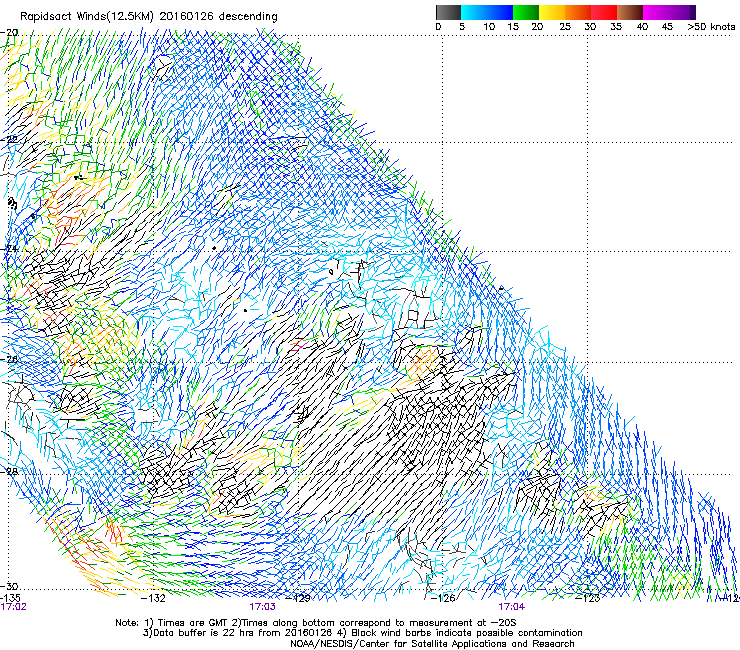The width and height of the screenshot is (740, 650).
Task: Click the '>50 knots' legend label
Action: pos(711,27)
